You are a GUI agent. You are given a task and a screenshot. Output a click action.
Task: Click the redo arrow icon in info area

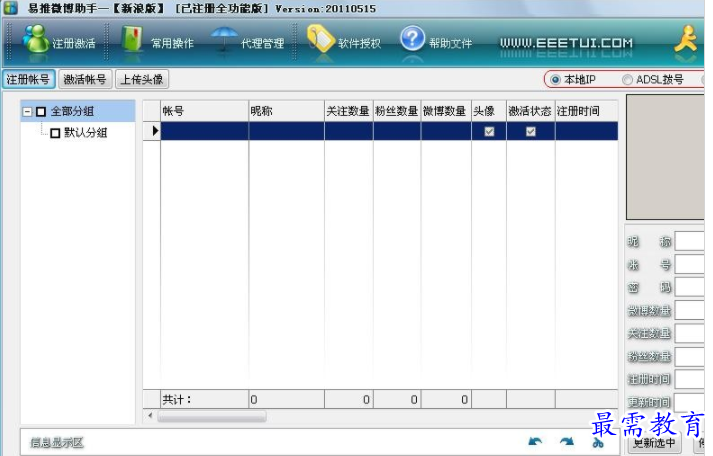pos(567,441)
